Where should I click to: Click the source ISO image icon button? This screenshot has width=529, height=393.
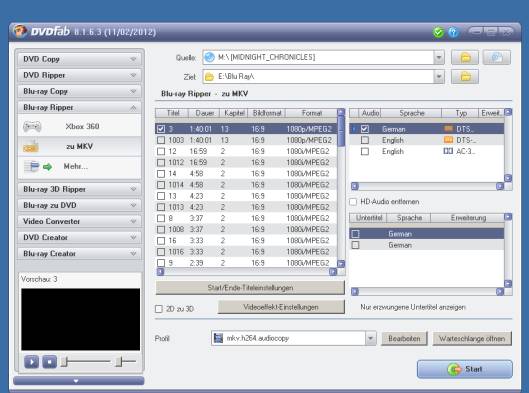click(497, 57)
